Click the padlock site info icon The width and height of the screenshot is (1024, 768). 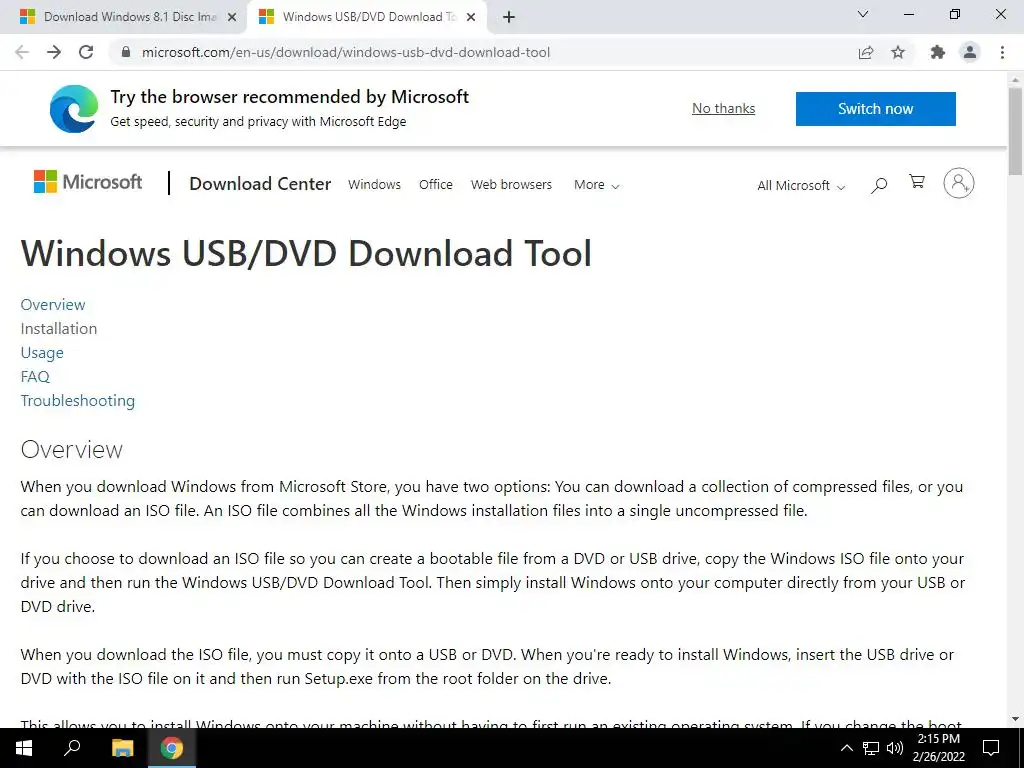126,52
